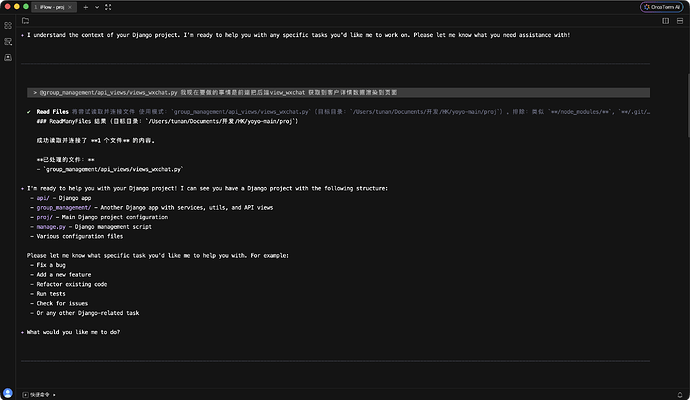Click the folder icon above terminal
Viewport: 690px width, 400px height.
tap(26, 21)
